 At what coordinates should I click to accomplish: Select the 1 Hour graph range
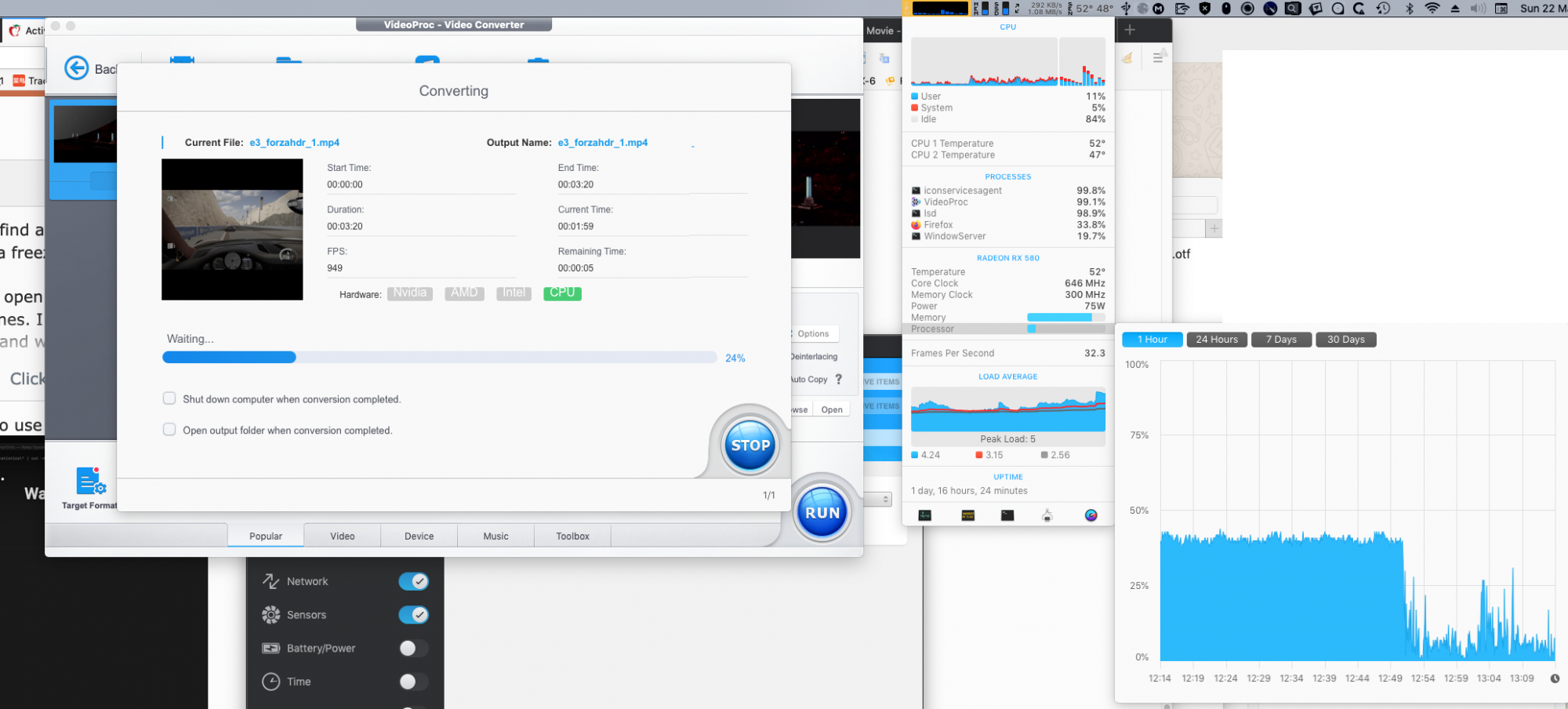(x=1152, y=340)
